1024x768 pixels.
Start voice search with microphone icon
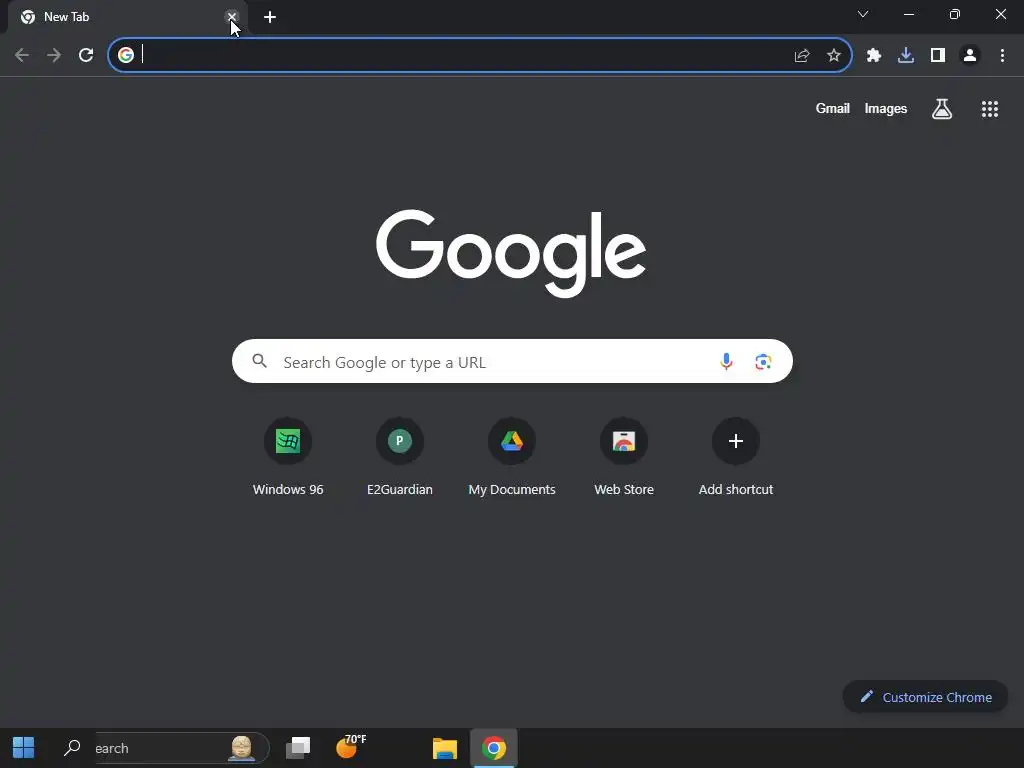click(x=726, y=361)
